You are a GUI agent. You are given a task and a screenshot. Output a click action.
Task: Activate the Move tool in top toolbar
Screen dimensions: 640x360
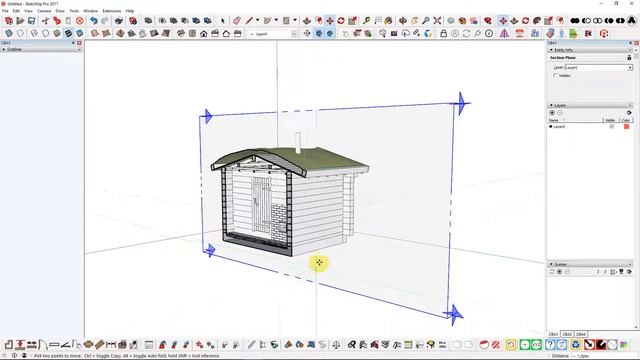coord(330,20)
